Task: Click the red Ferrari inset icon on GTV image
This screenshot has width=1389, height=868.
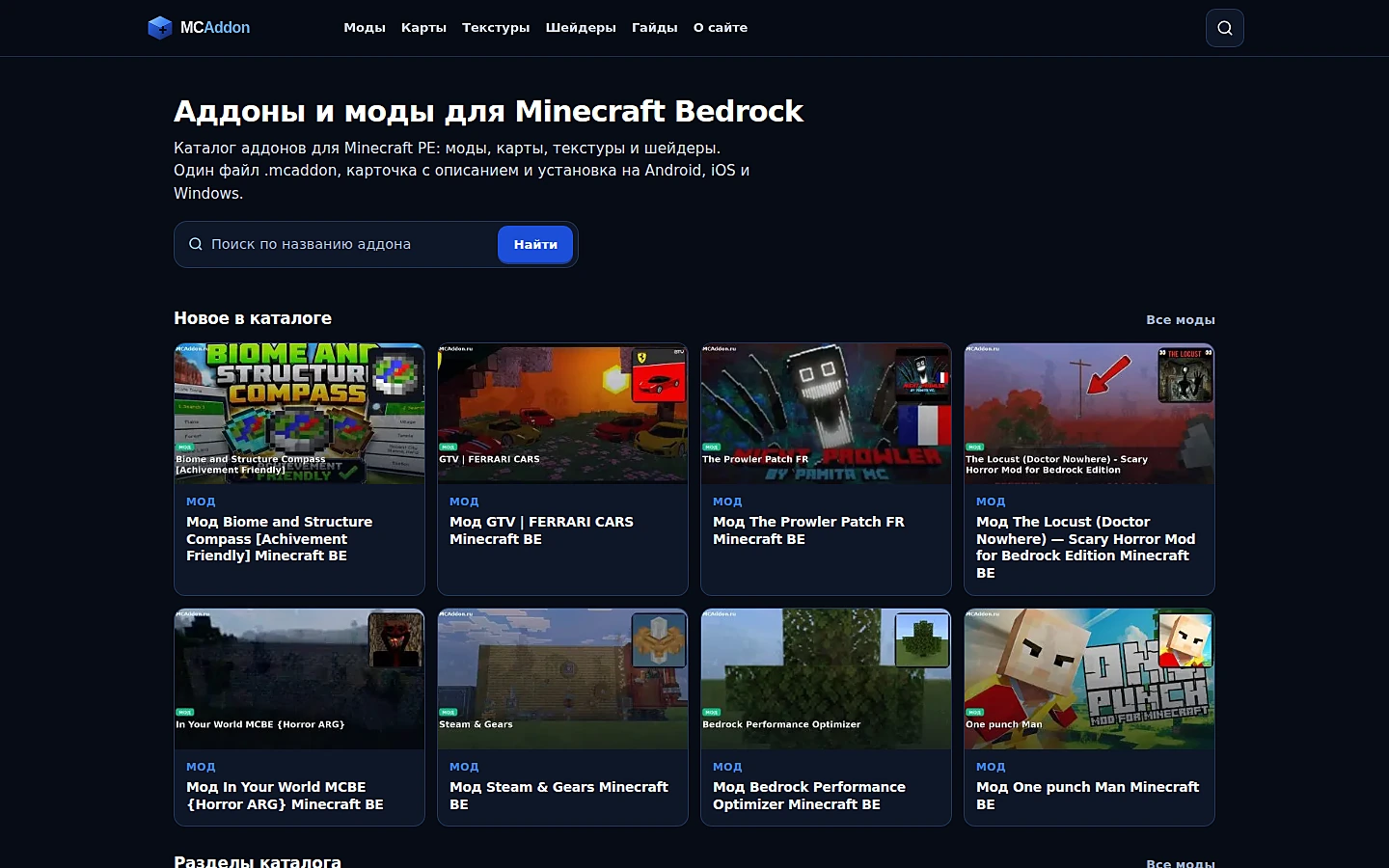Action: point(659,375)
